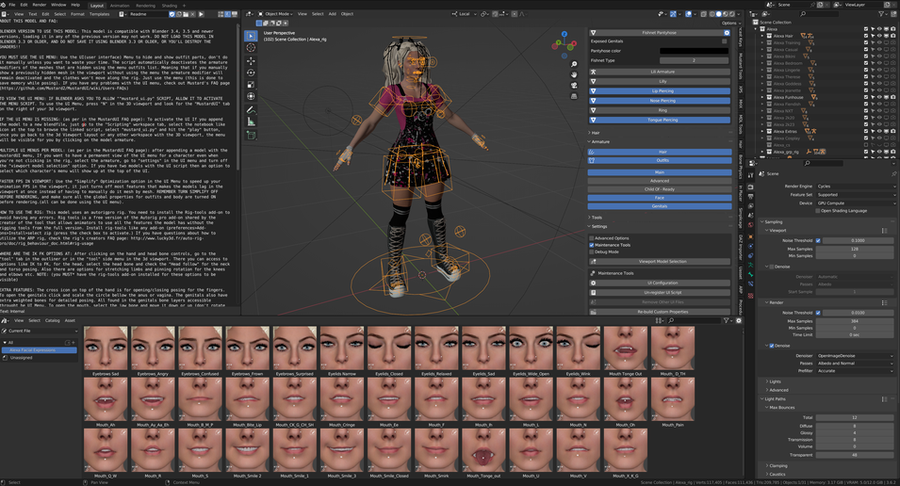Enable the Debug Mode checkbox
Image resolution: width=900 pixels, height=486 pixels.
[x=592, y=252]
